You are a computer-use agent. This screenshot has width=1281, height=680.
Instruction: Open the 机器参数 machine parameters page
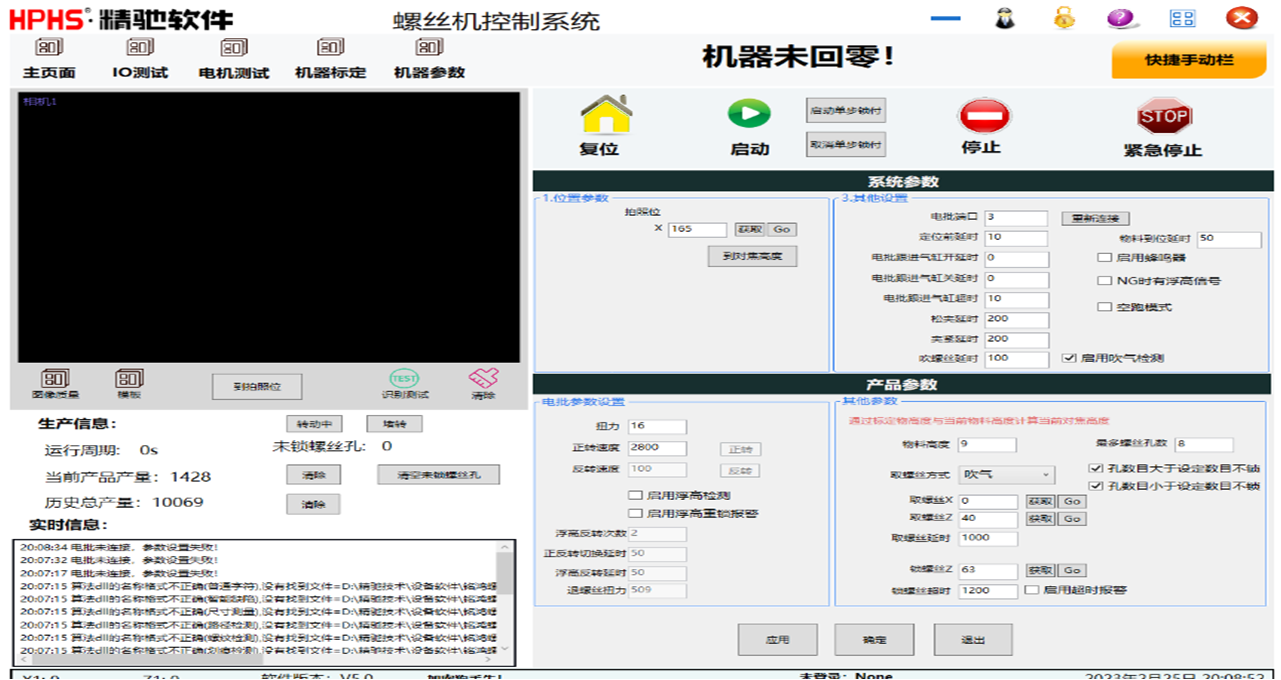point(429,48)
